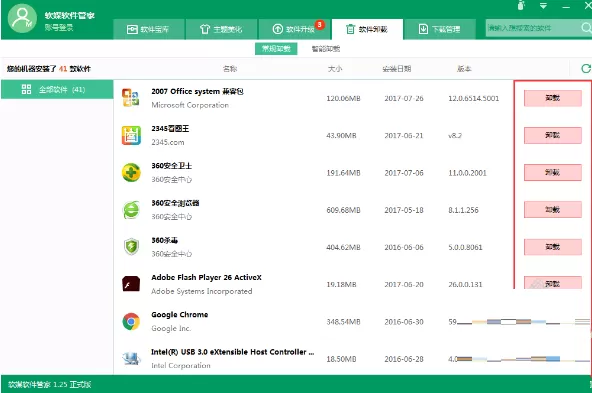Select the 360杀毒 name text
Image resolution: width=592 pixels, height=393 pixels.
[x=164, y=240]
